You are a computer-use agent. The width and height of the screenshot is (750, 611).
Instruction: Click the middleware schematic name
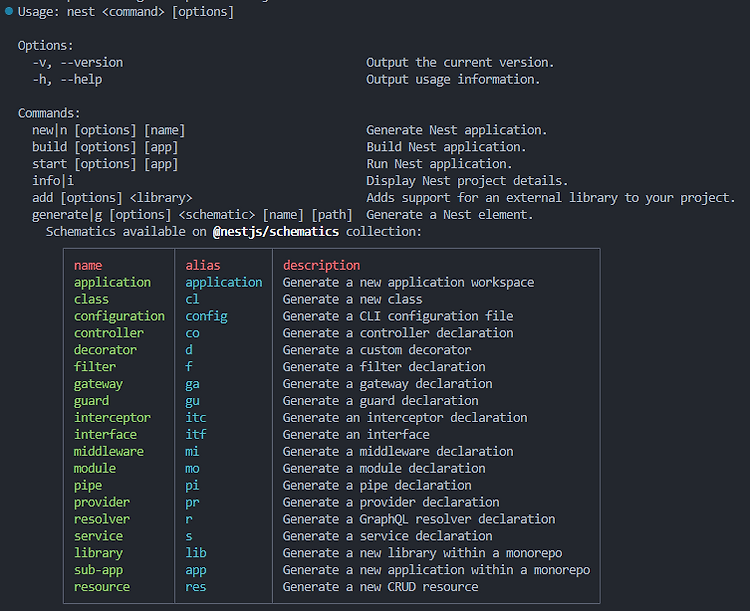[x=109, y=452]
